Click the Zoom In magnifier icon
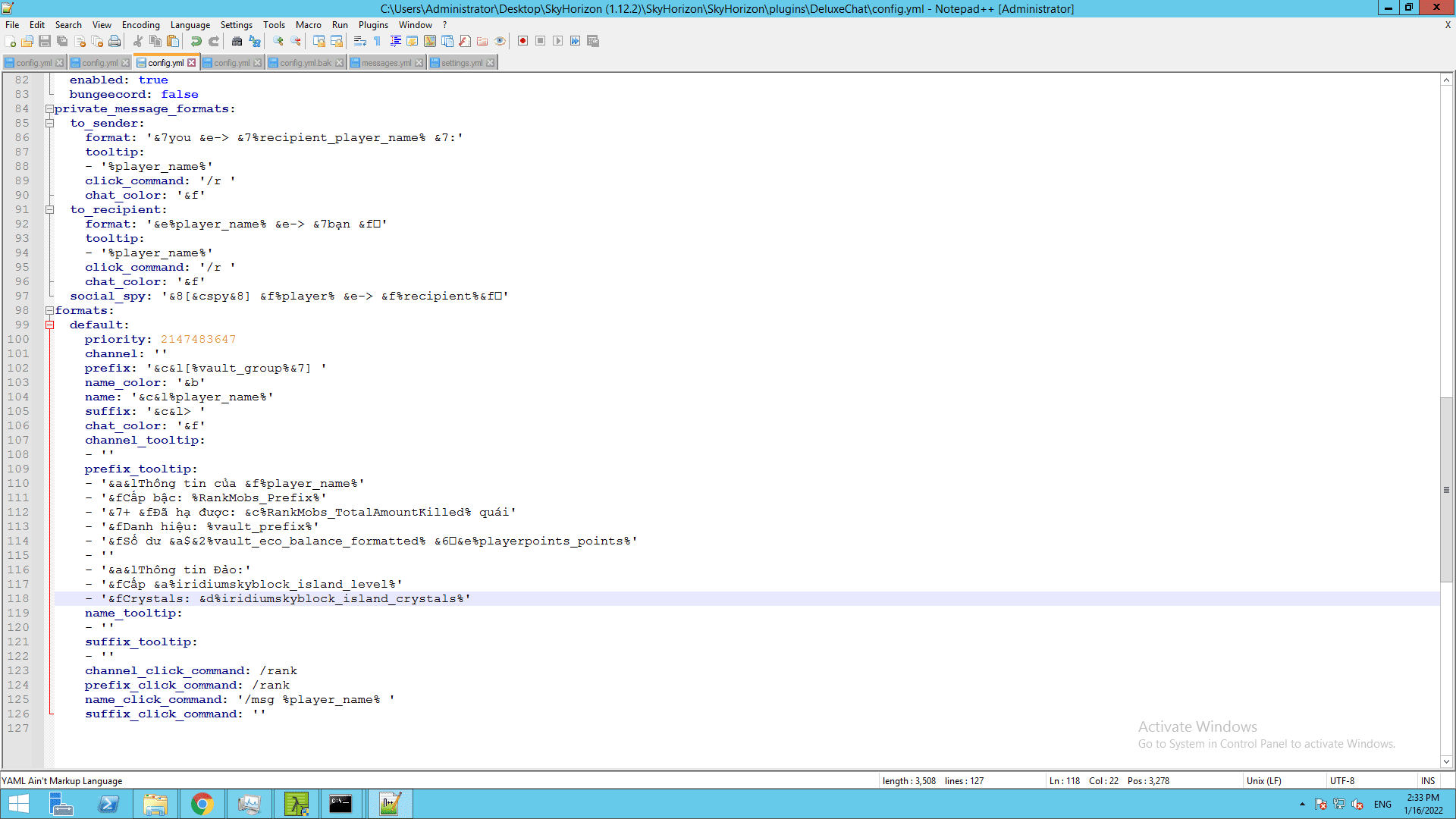This screenshot has width=1456, height=819. 278,41
